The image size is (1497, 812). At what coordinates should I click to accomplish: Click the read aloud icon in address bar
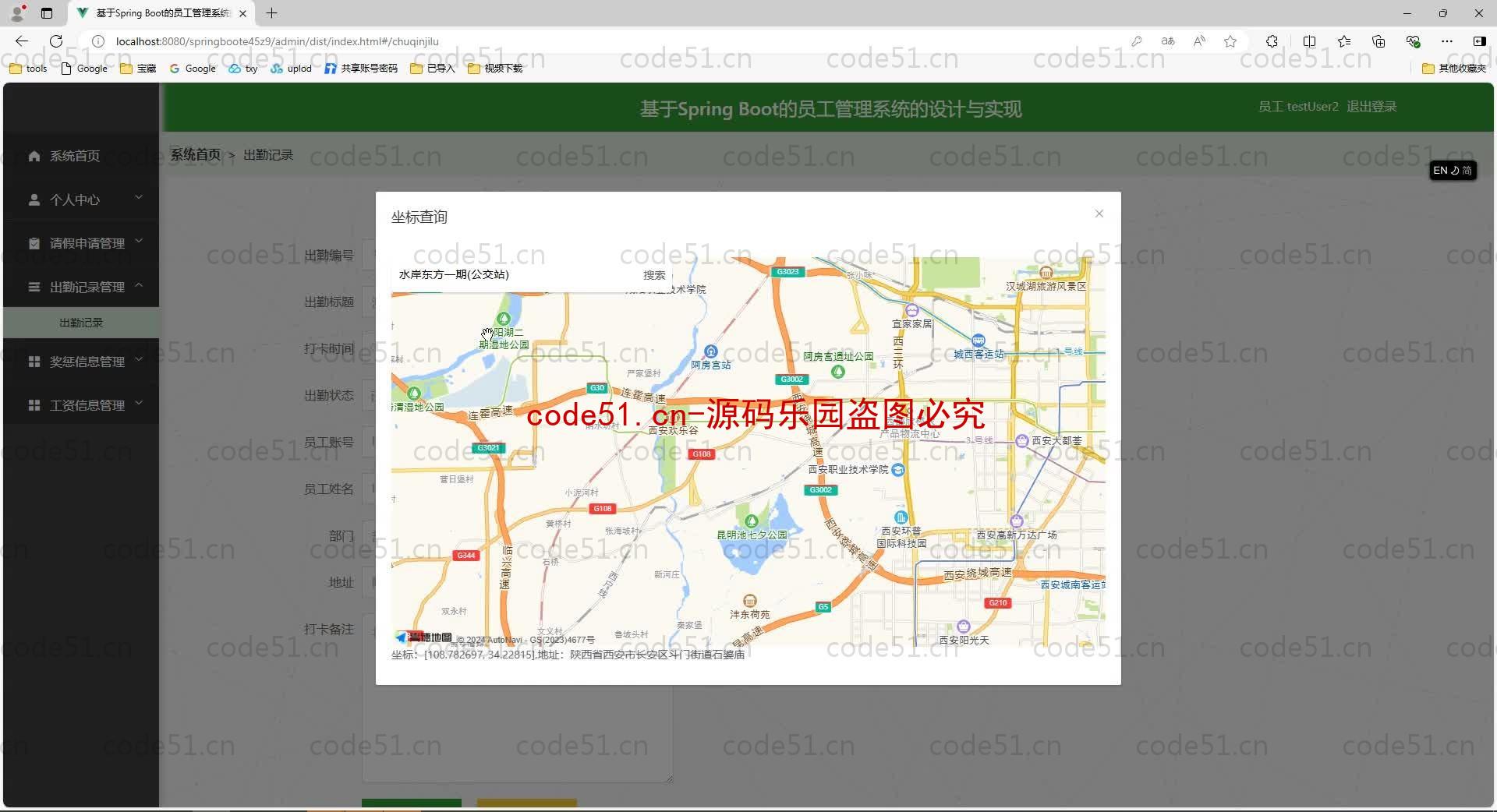[x=1199, y=41]
